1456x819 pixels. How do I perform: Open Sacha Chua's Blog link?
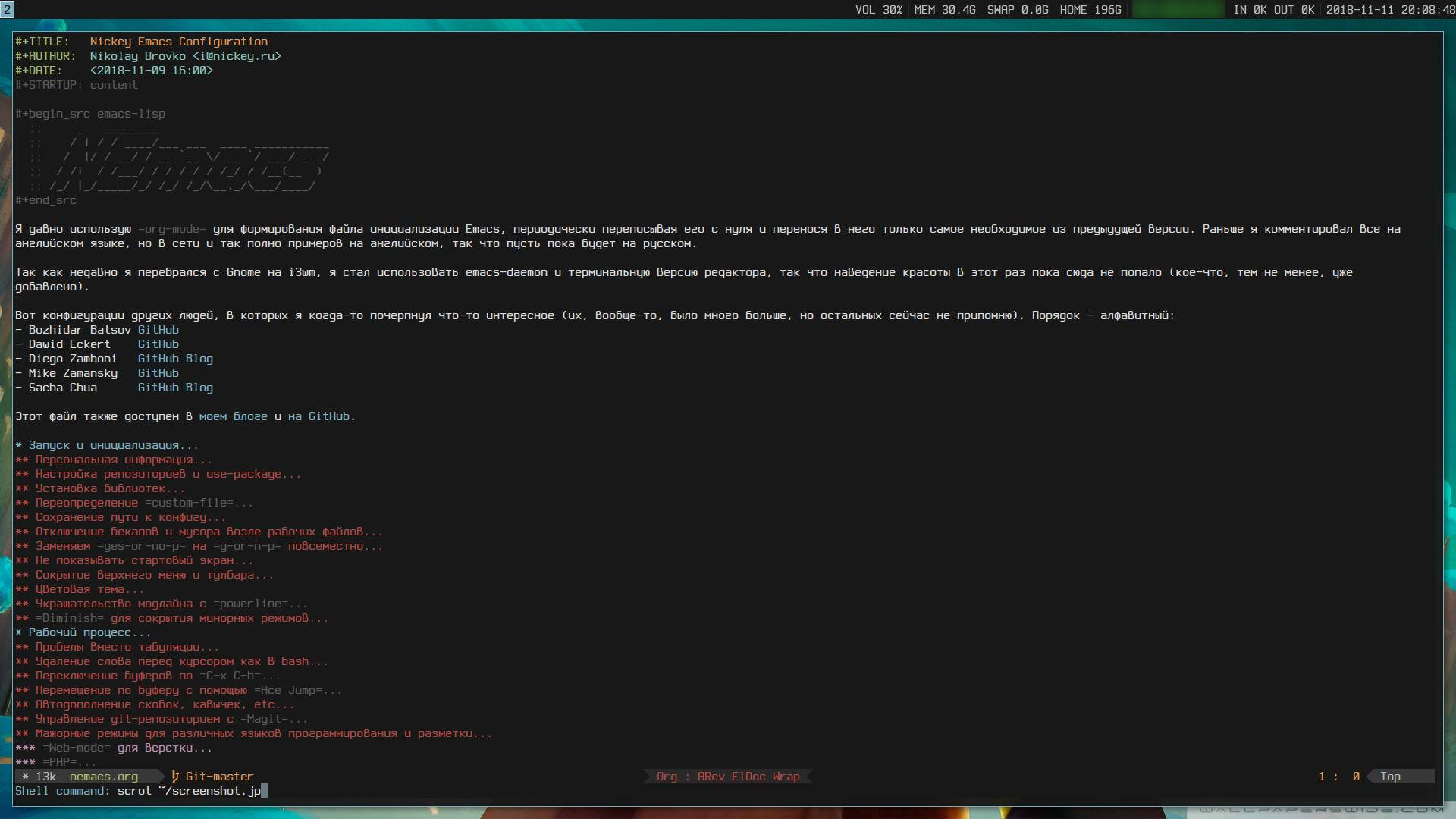tap(199, 388)
